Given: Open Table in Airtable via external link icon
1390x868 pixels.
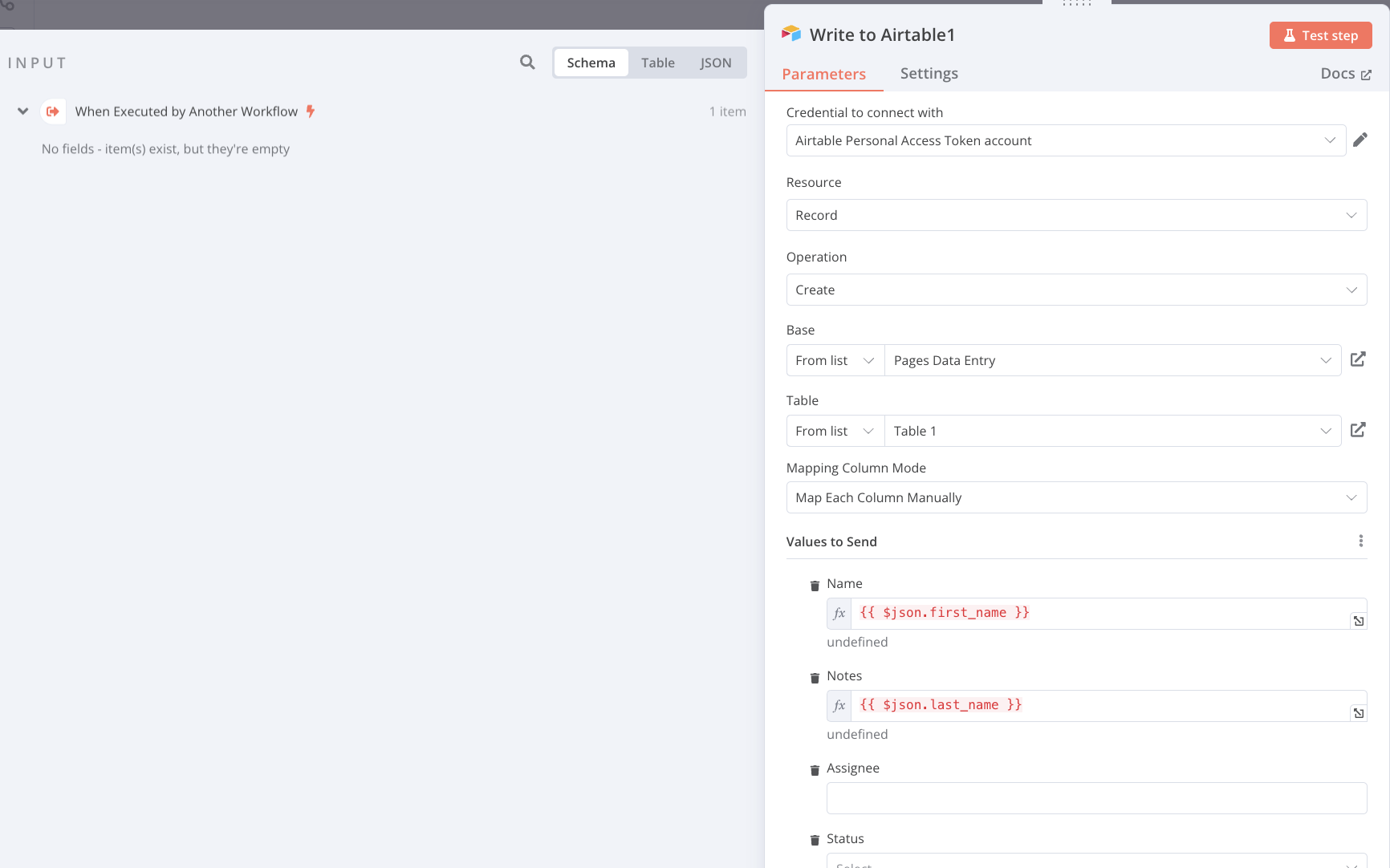Looking at the screenshot, I should click(1358, 430).
